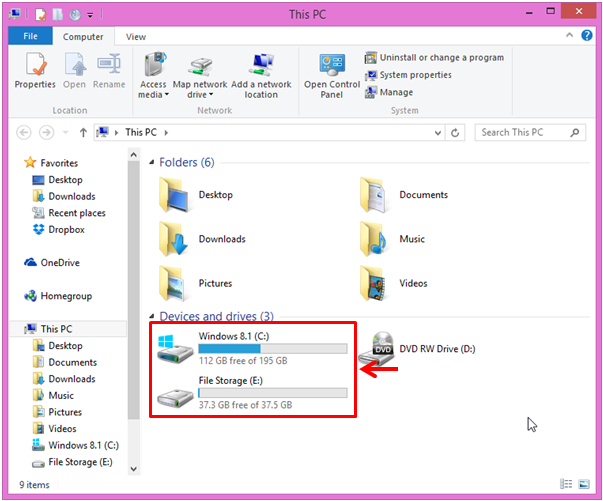The width and height of the screenshot is (603, 501).
Task: Select Add a network location
Action: [261, 75]
